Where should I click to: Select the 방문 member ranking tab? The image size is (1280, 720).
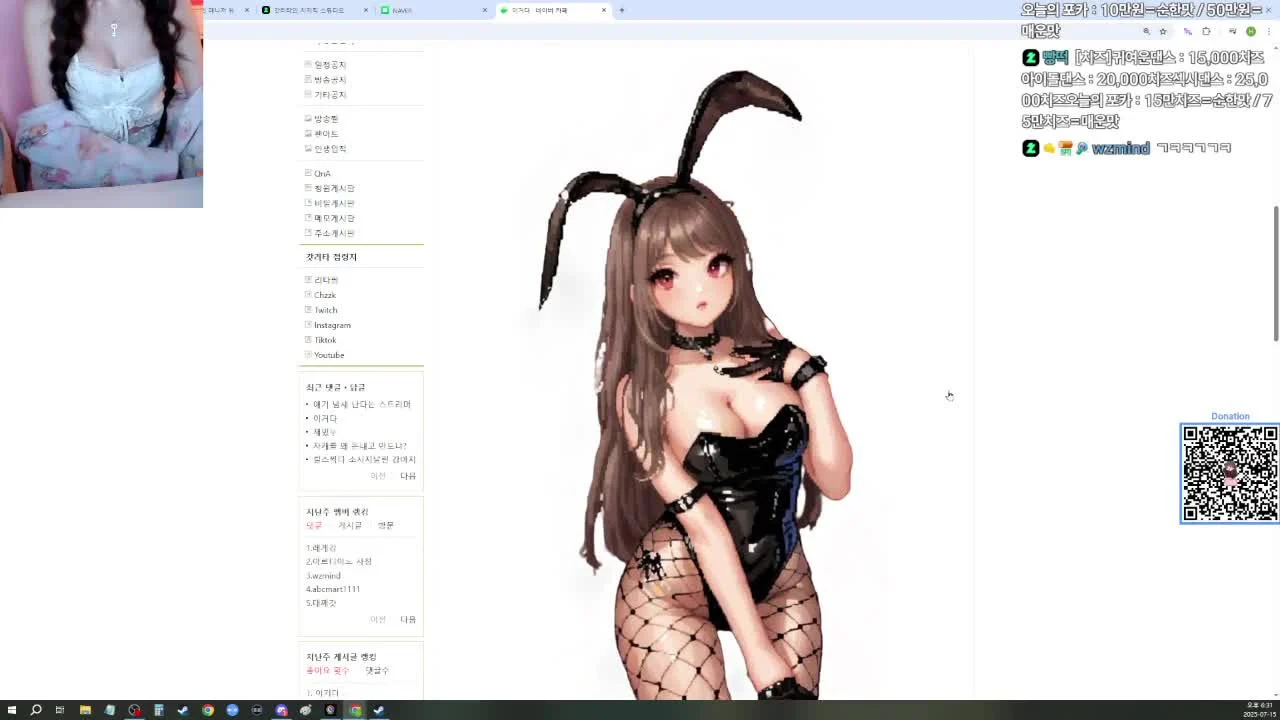point(386,526)
